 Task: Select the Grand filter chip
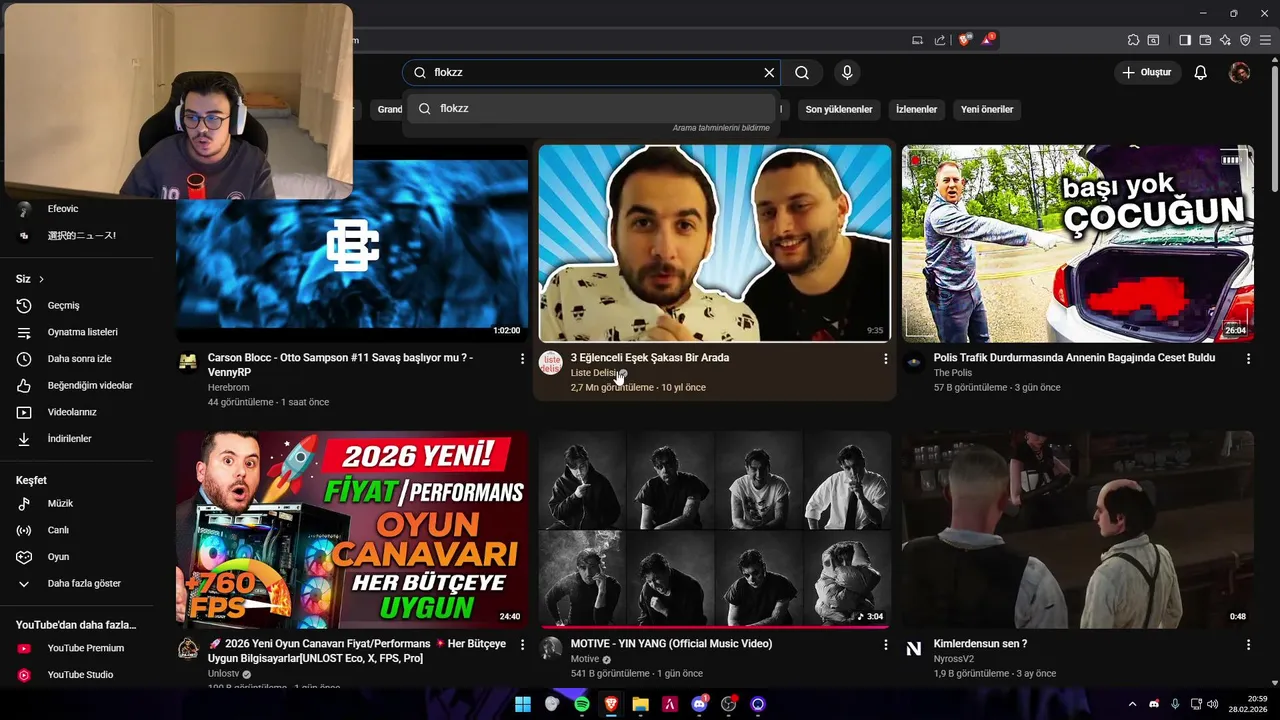tap(389, 109)
